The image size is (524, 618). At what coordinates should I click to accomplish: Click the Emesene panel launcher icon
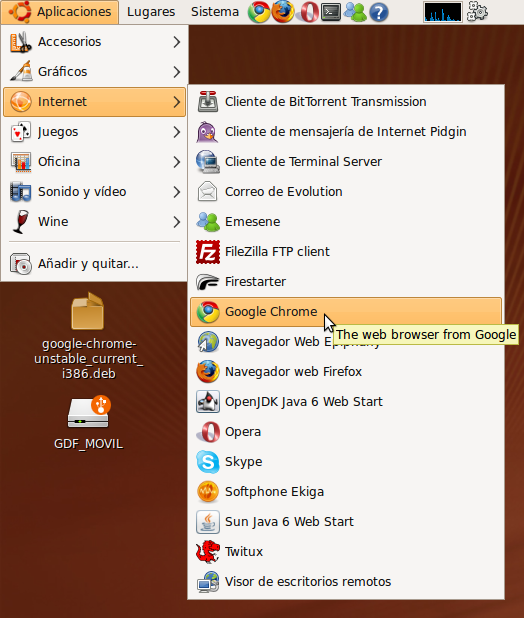tap(355, 12)
